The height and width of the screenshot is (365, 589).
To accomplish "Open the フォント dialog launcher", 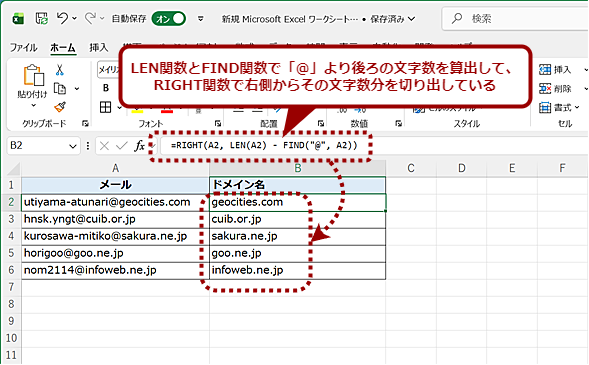I will coord(218,123).
